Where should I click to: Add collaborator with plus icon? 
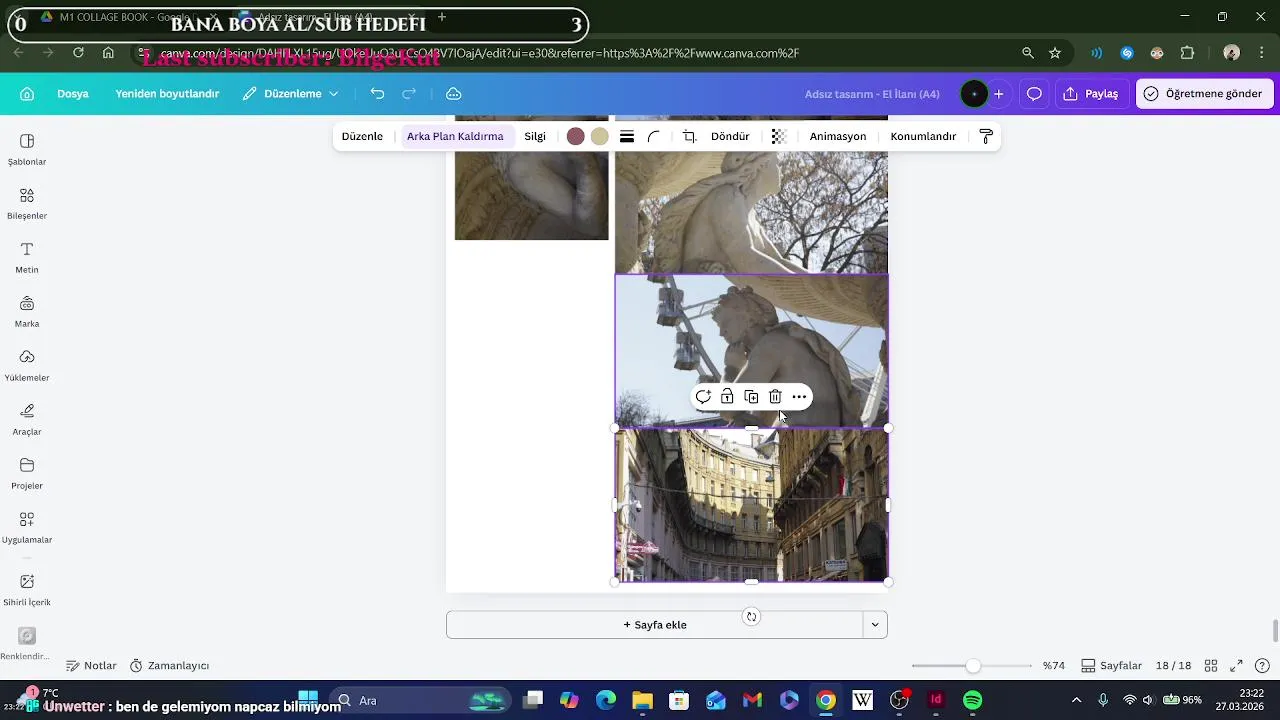coord(998,94)
